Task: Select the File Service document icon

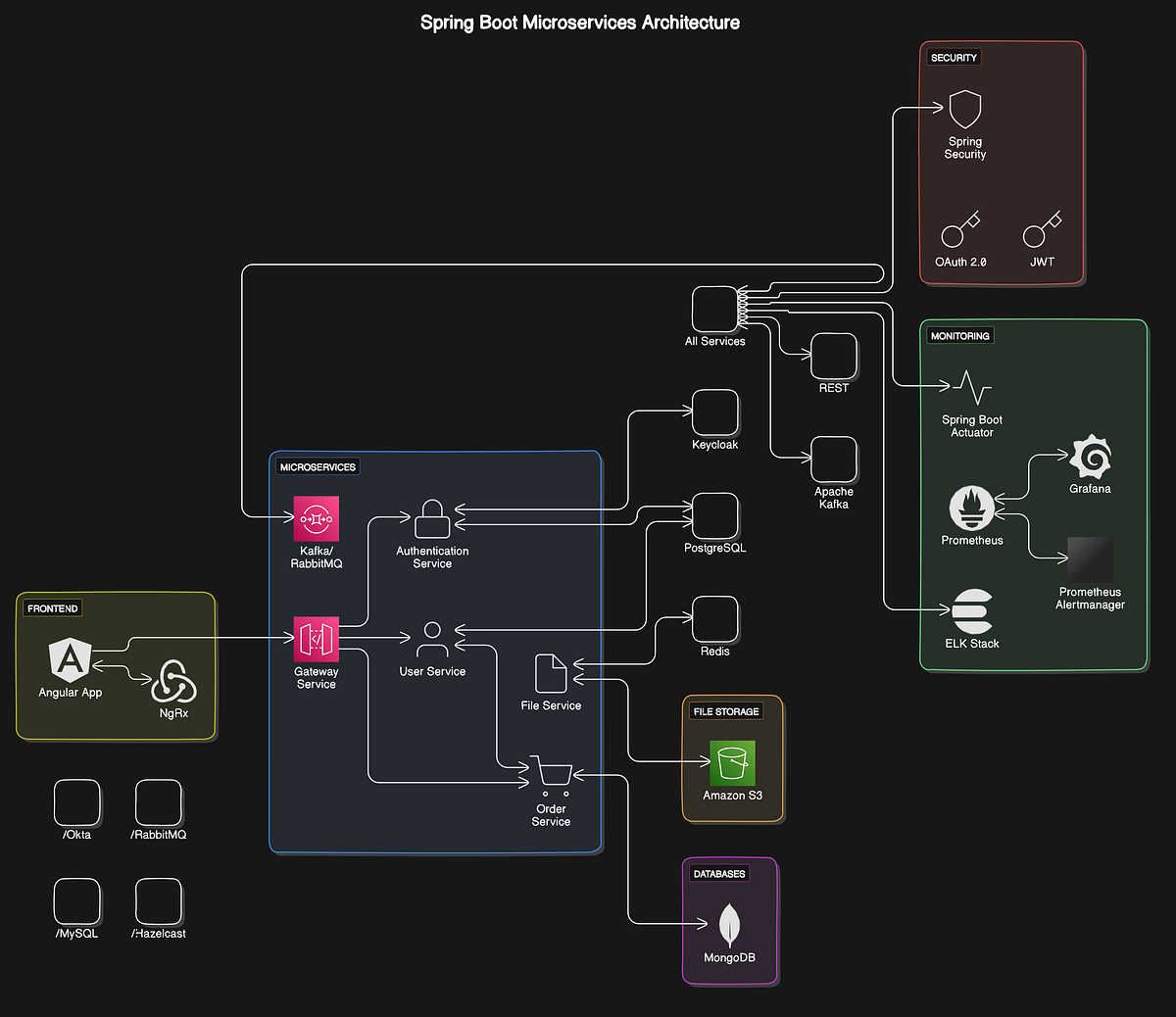Action: pyautogui.click(x=551, y=674)
